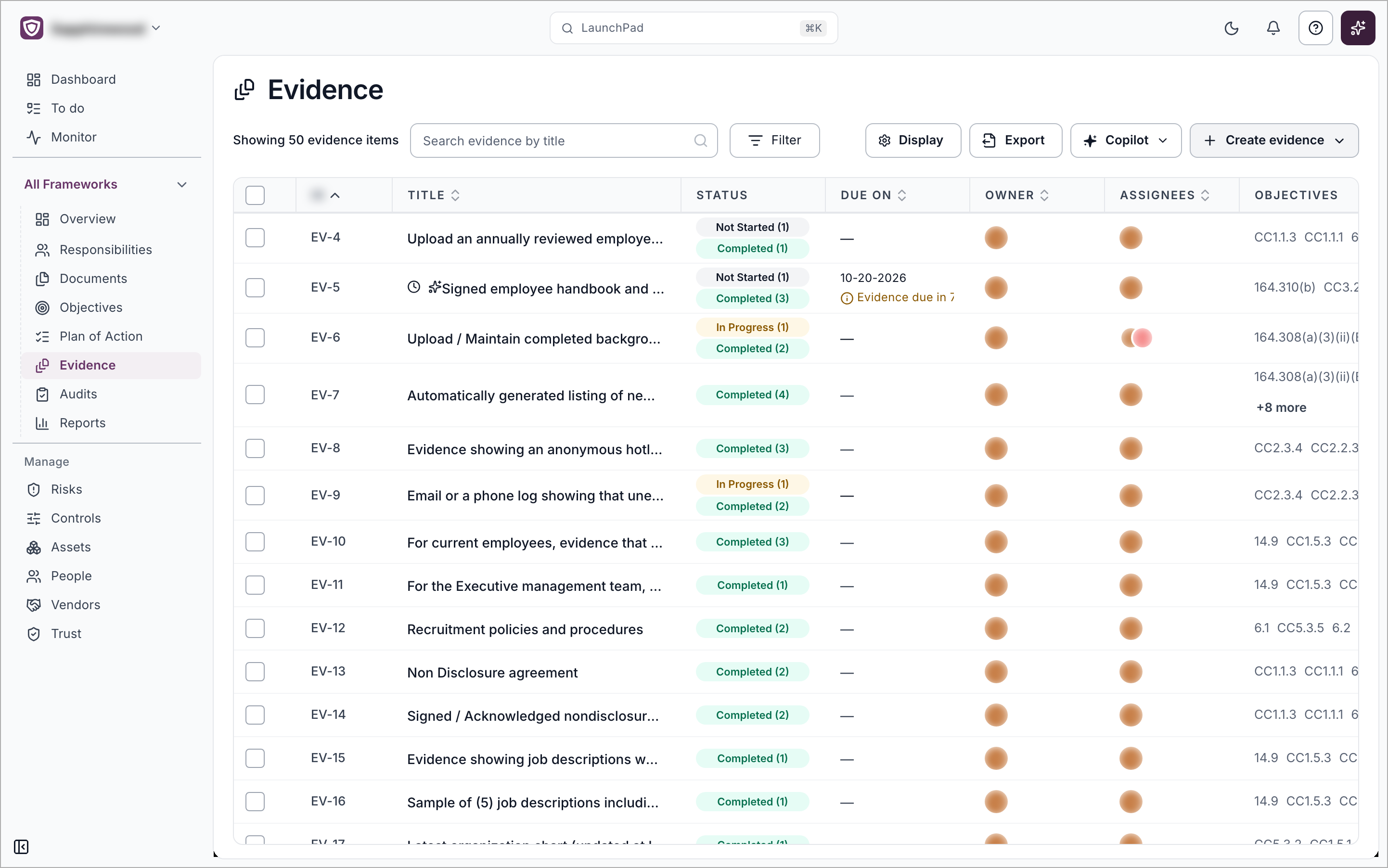Open notifications bell icon
Image resolution: width=1388 pixels, height=868 pixels.
[x=1273, y=28]
